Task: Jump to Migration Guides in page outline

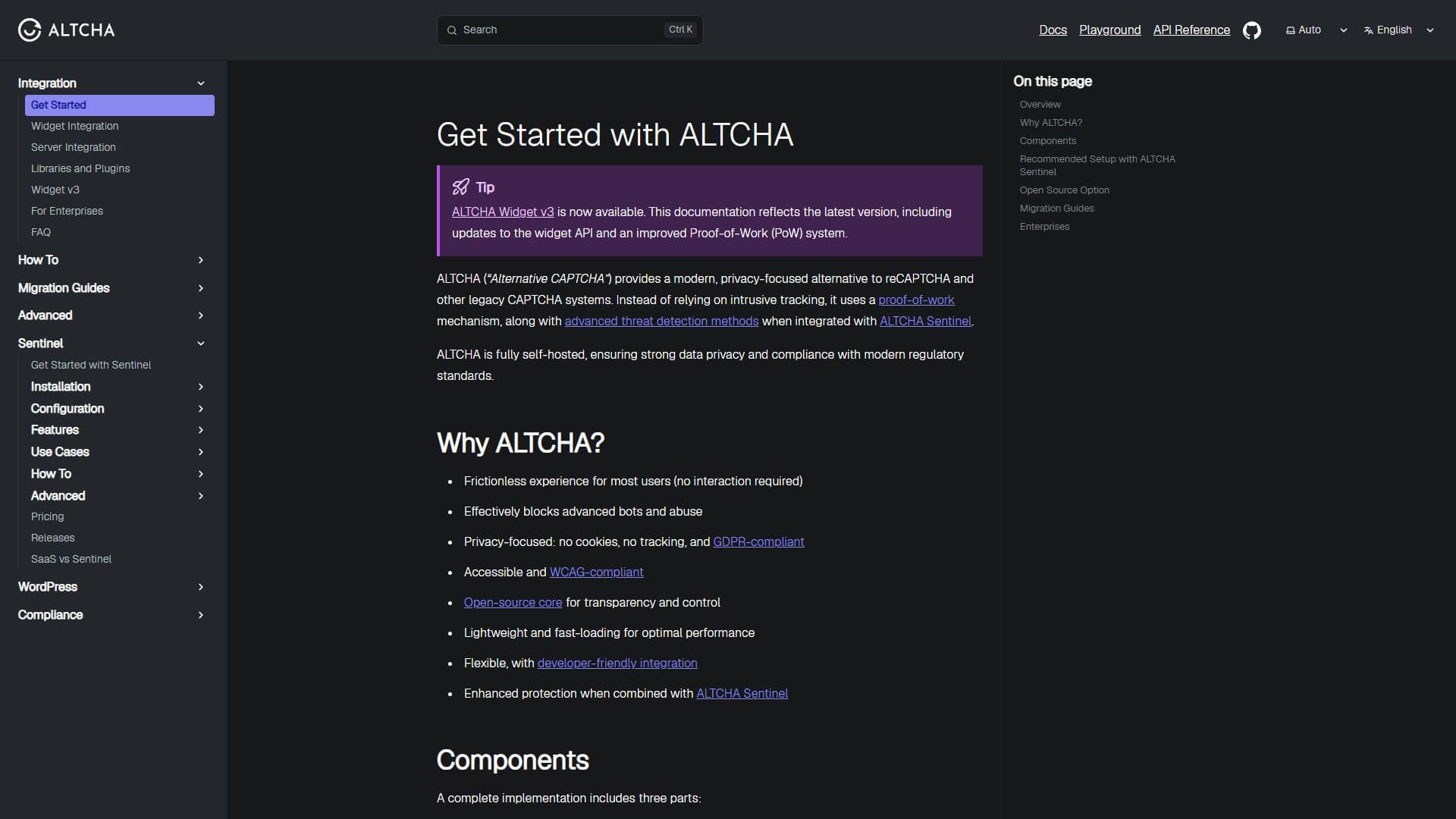Action: (1056, 209)
